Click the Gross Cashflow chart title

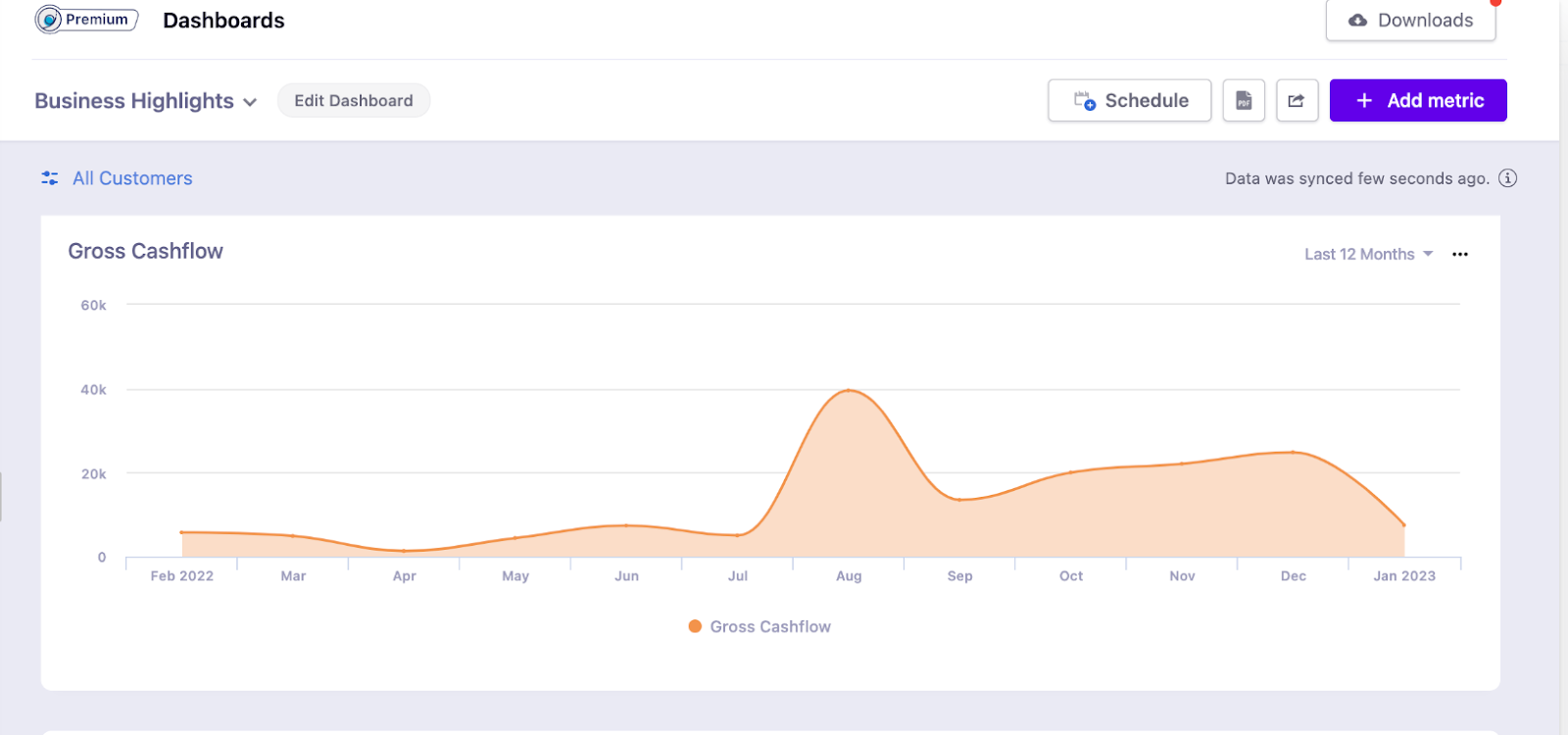(x=146, y=252)
